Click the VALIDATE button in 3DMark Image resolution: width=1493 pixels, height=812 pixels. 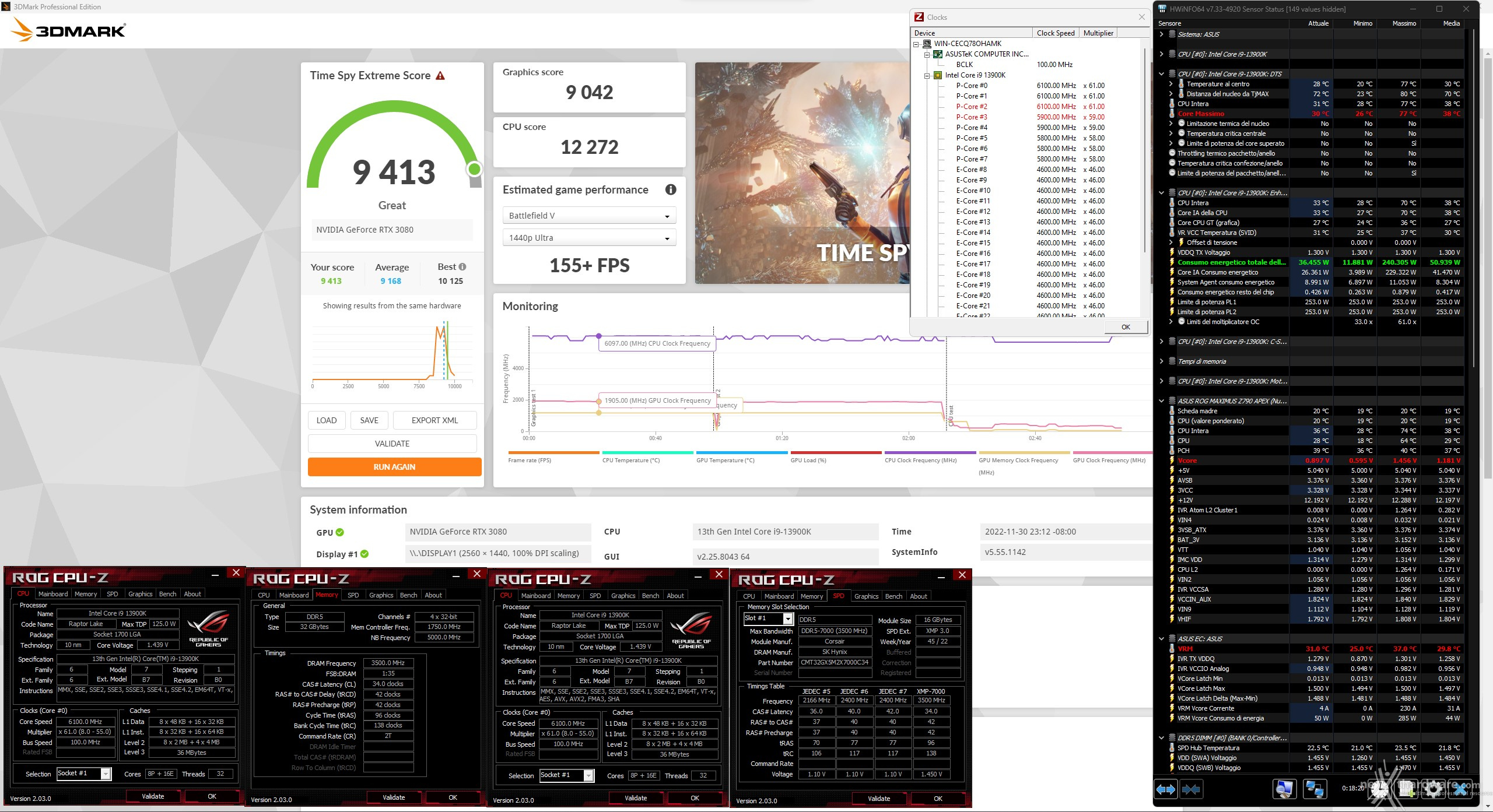coord(392,444)
